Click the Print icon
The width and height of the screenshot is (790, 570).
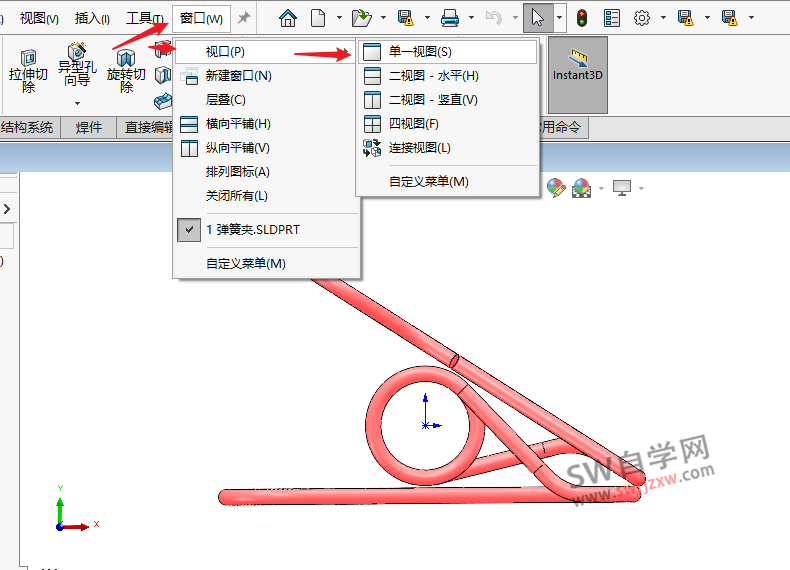click(x=449, y=18)
